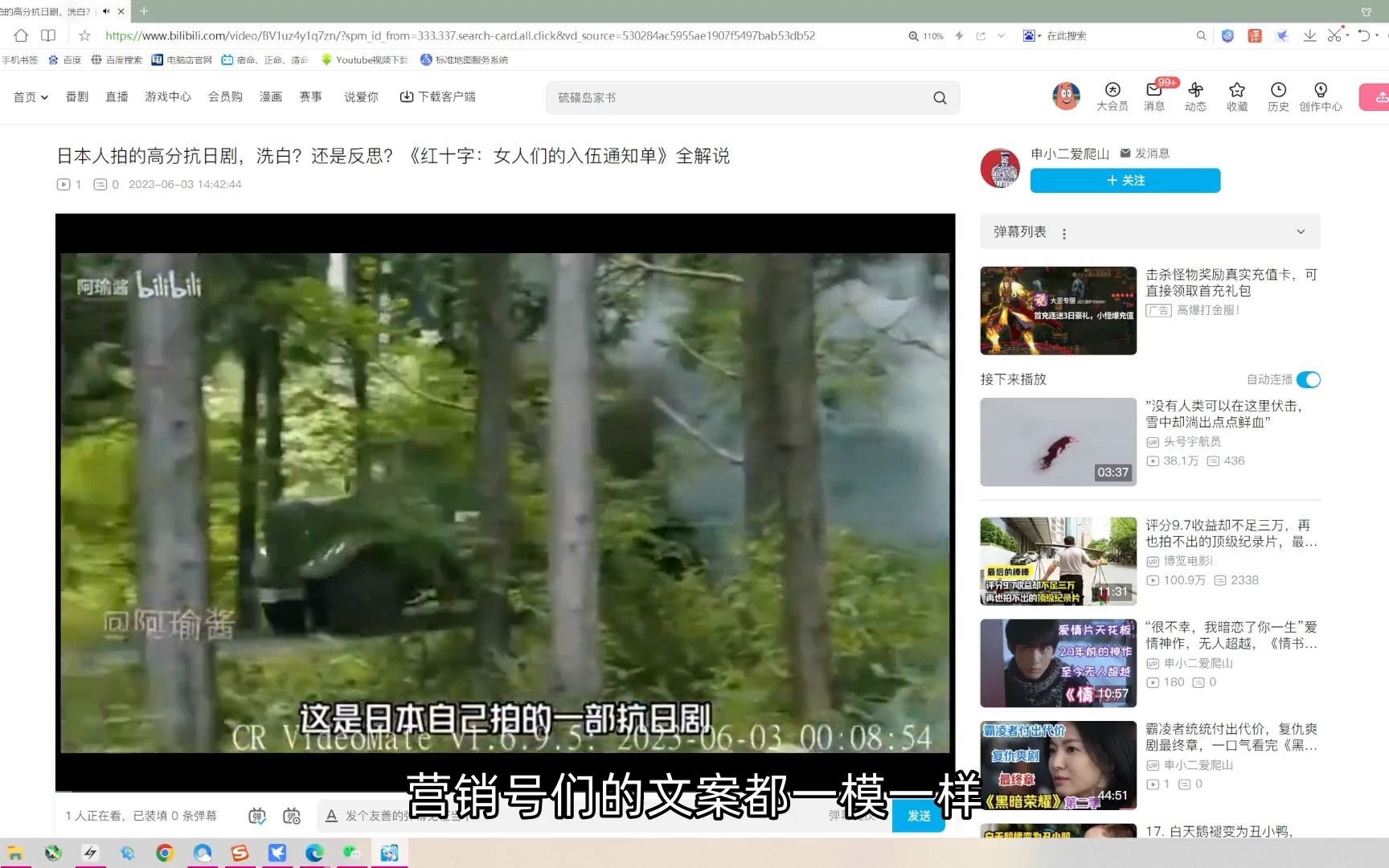Click the 110% zoom indicator

(926, 35)
